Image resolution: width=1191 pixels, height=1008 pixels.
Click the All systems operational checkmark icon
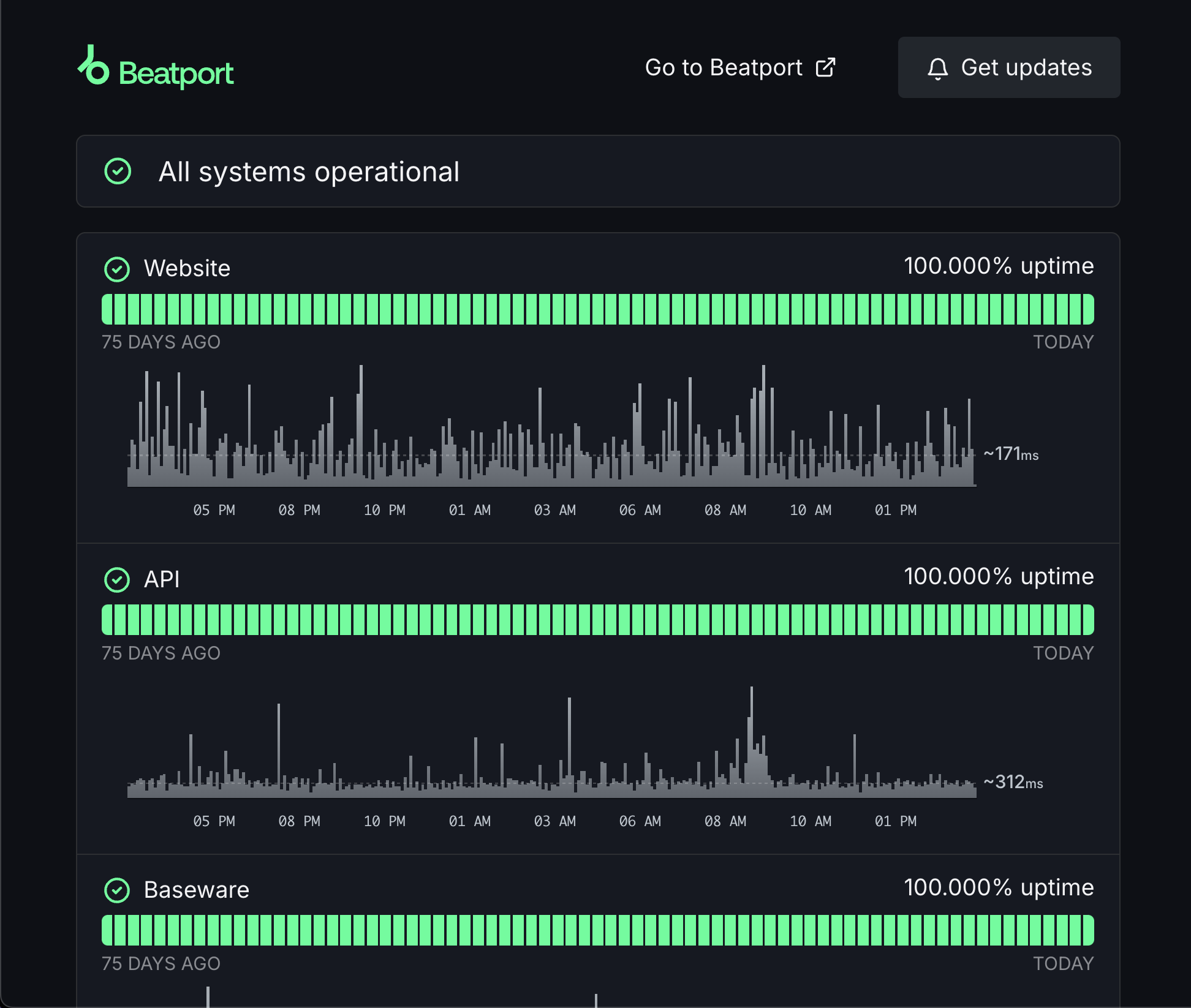(118, 171)
